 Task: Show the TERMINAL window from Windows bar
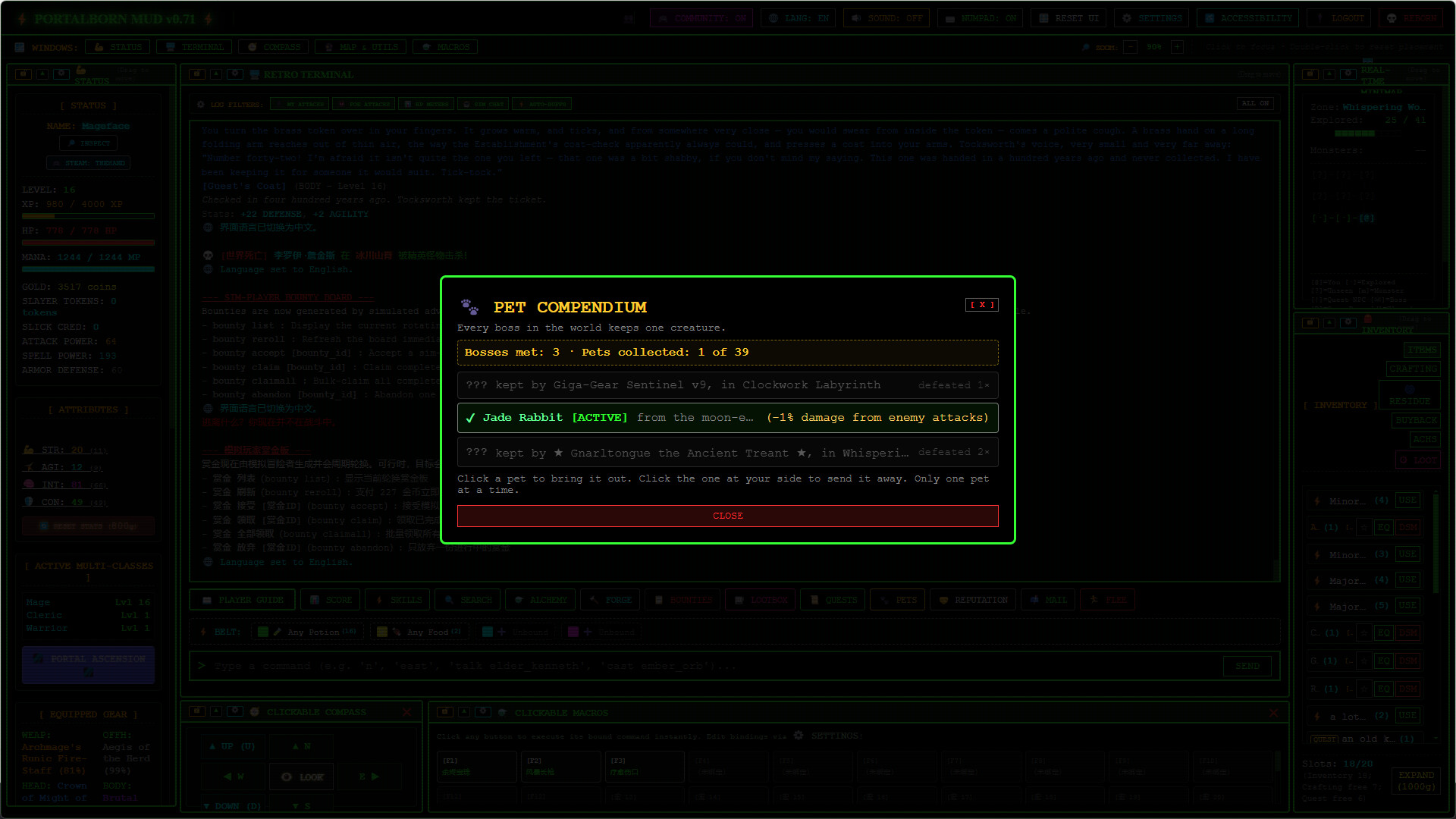(194, 47)
